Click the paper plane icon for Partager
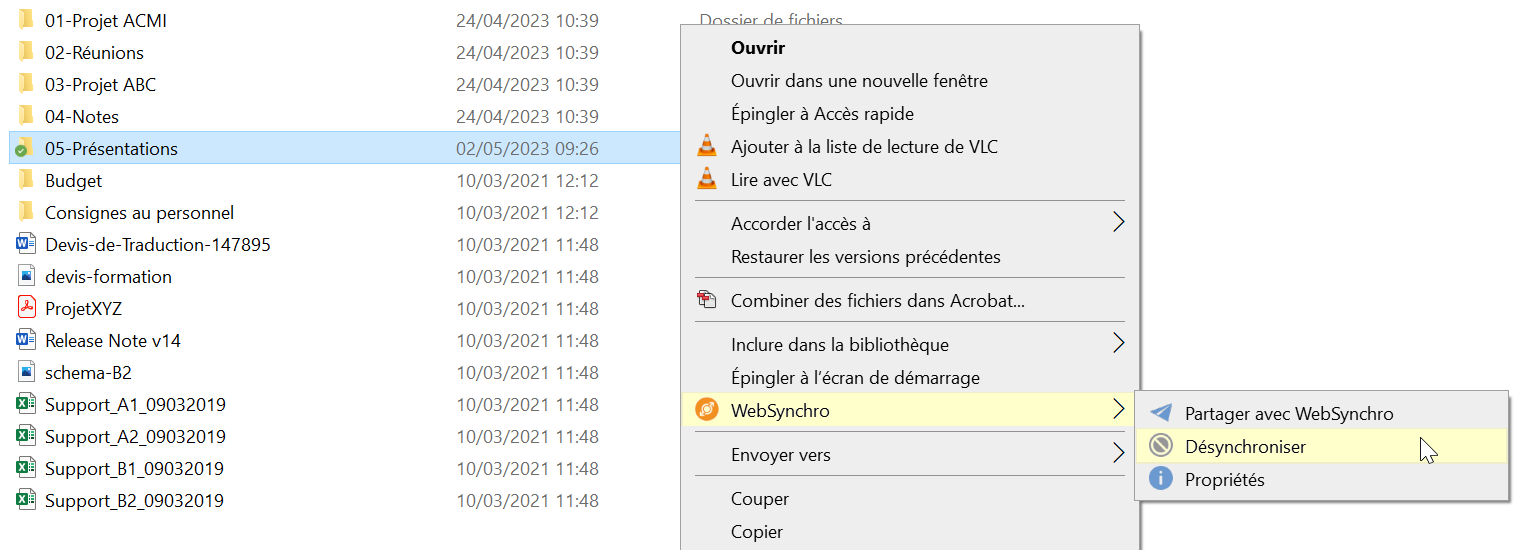 point(1160,413)
